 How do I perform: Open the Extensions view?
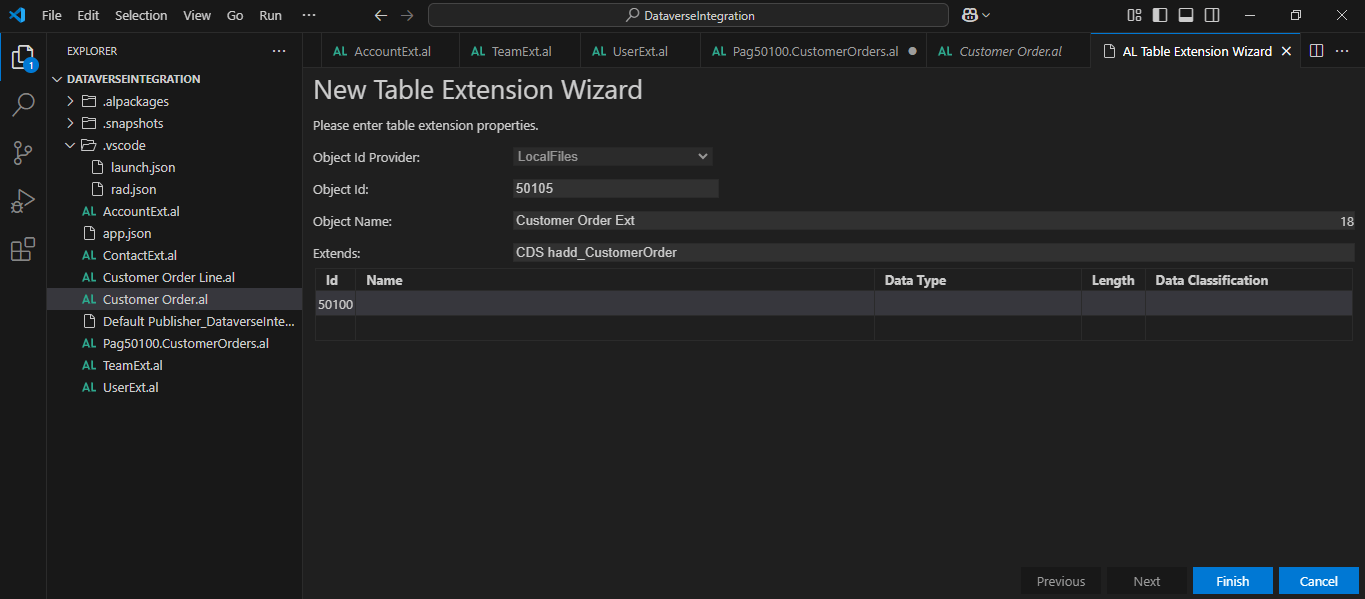pos(23,250)
